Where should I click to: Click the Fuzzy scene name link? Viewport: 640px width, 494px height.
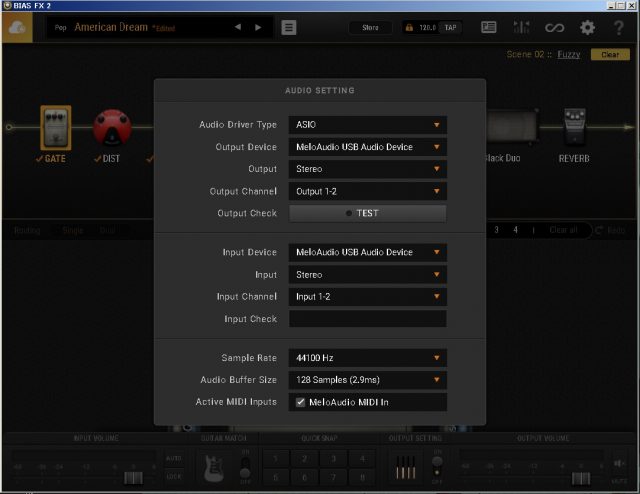pos(569,55)
